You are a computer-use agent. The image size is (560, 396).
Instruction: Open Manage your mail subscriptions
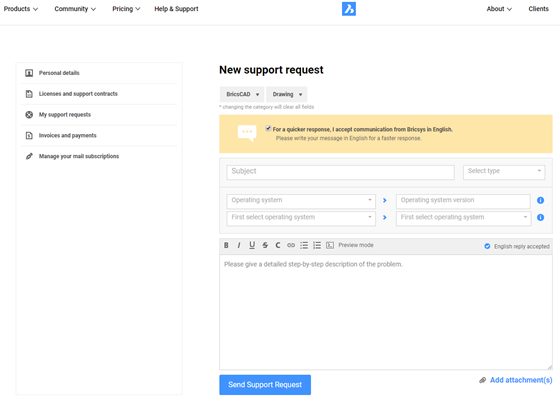tap(79, 156)
